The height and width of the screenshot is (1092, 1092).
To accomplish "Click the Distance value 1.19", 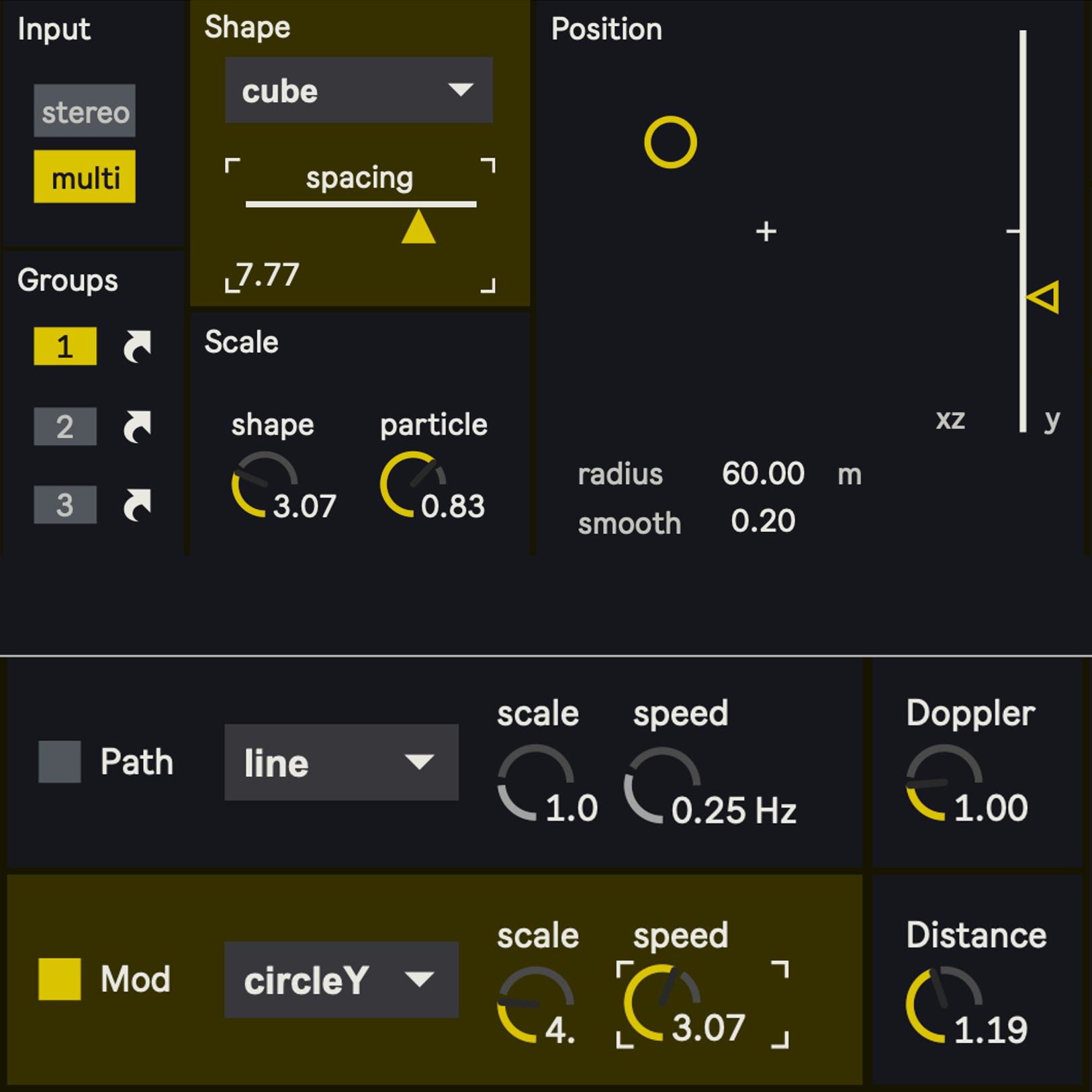I will pyautogui.click(x=991, y=1030).
